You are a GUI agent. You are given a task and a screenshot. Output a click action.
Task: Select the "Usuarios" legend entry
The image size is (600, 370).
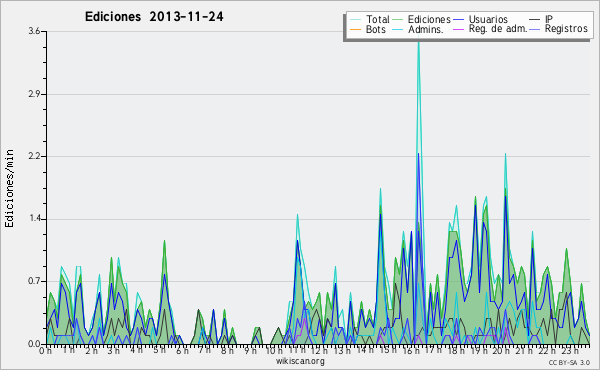click(x=488, y=19)
